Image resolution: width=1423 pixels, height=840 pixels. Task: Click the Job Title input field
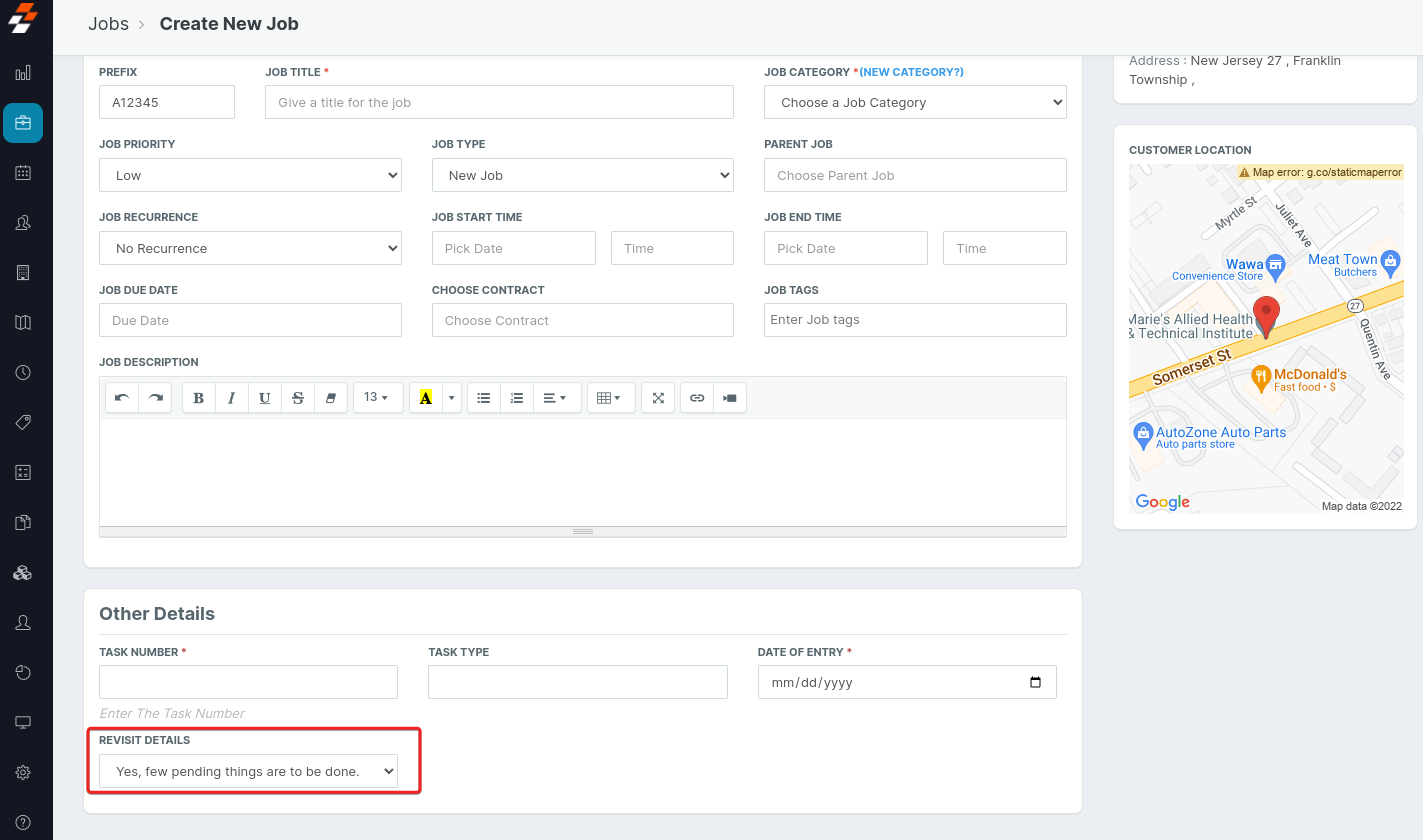click(499, 102)
